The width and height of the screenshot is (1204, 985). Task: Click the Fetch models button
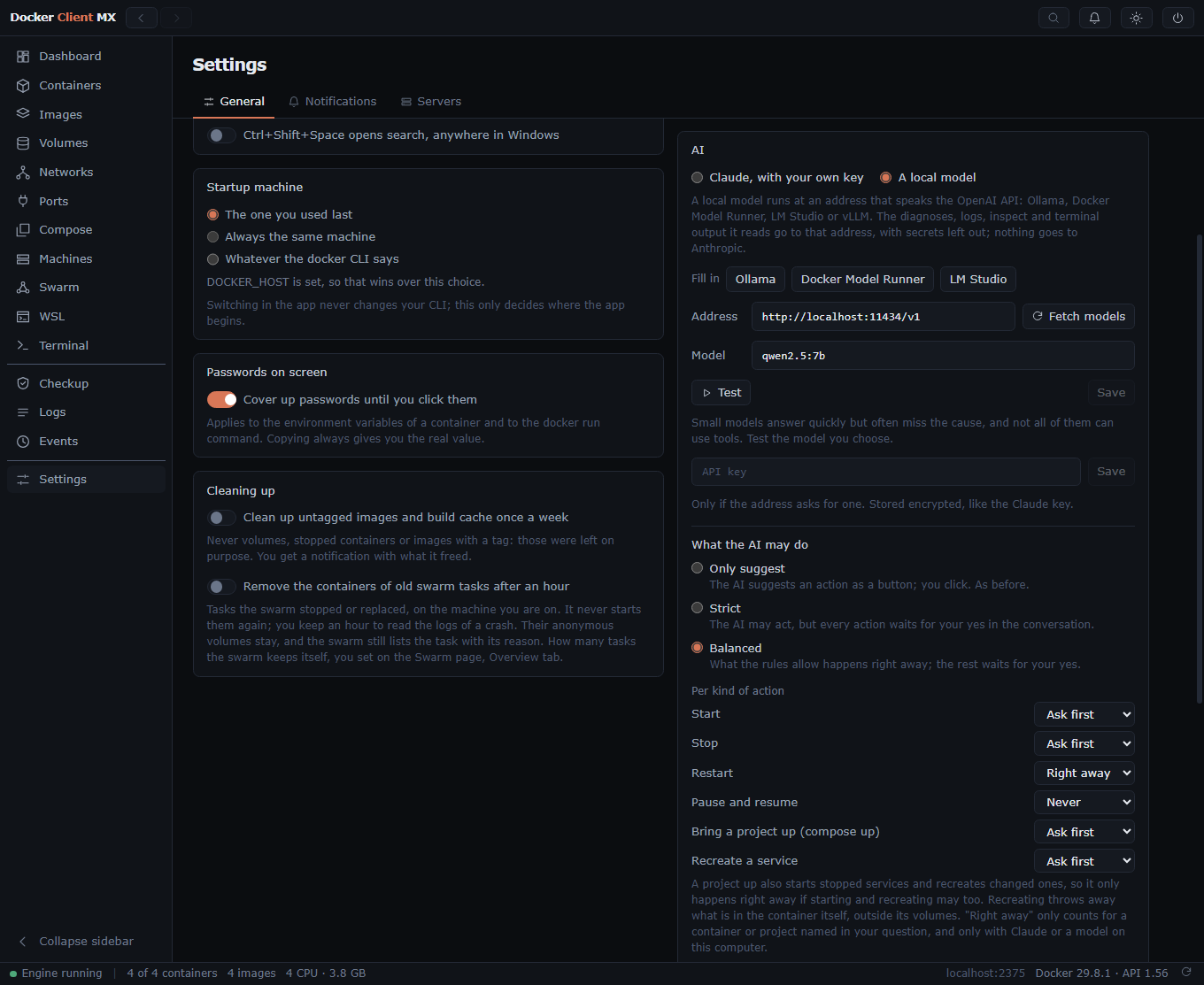pos(1078,317)
